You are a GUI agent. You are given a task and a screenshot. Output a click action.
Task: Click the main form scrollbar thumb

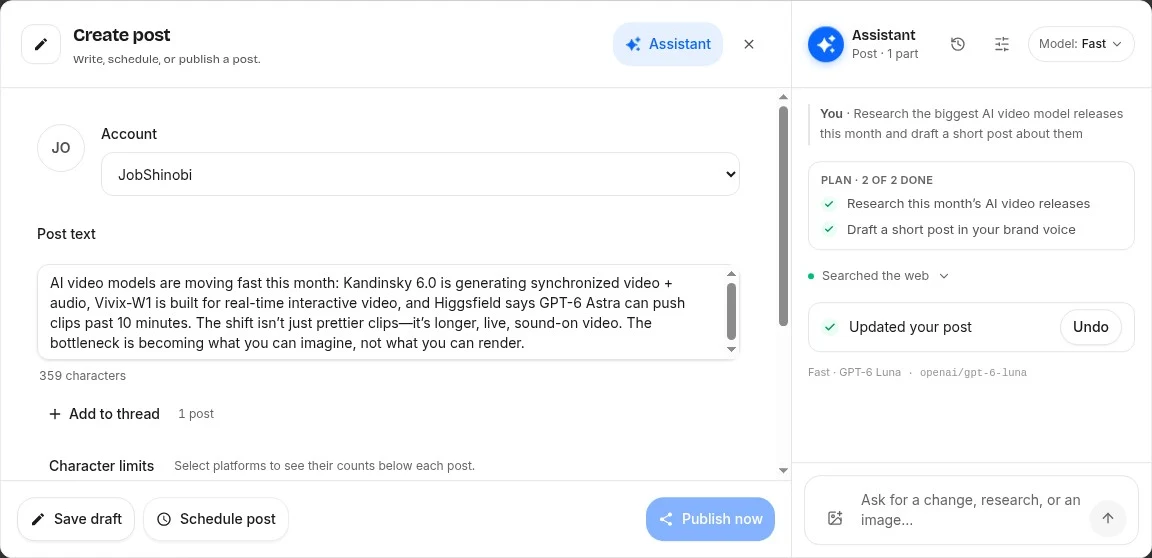pos(783,216)
